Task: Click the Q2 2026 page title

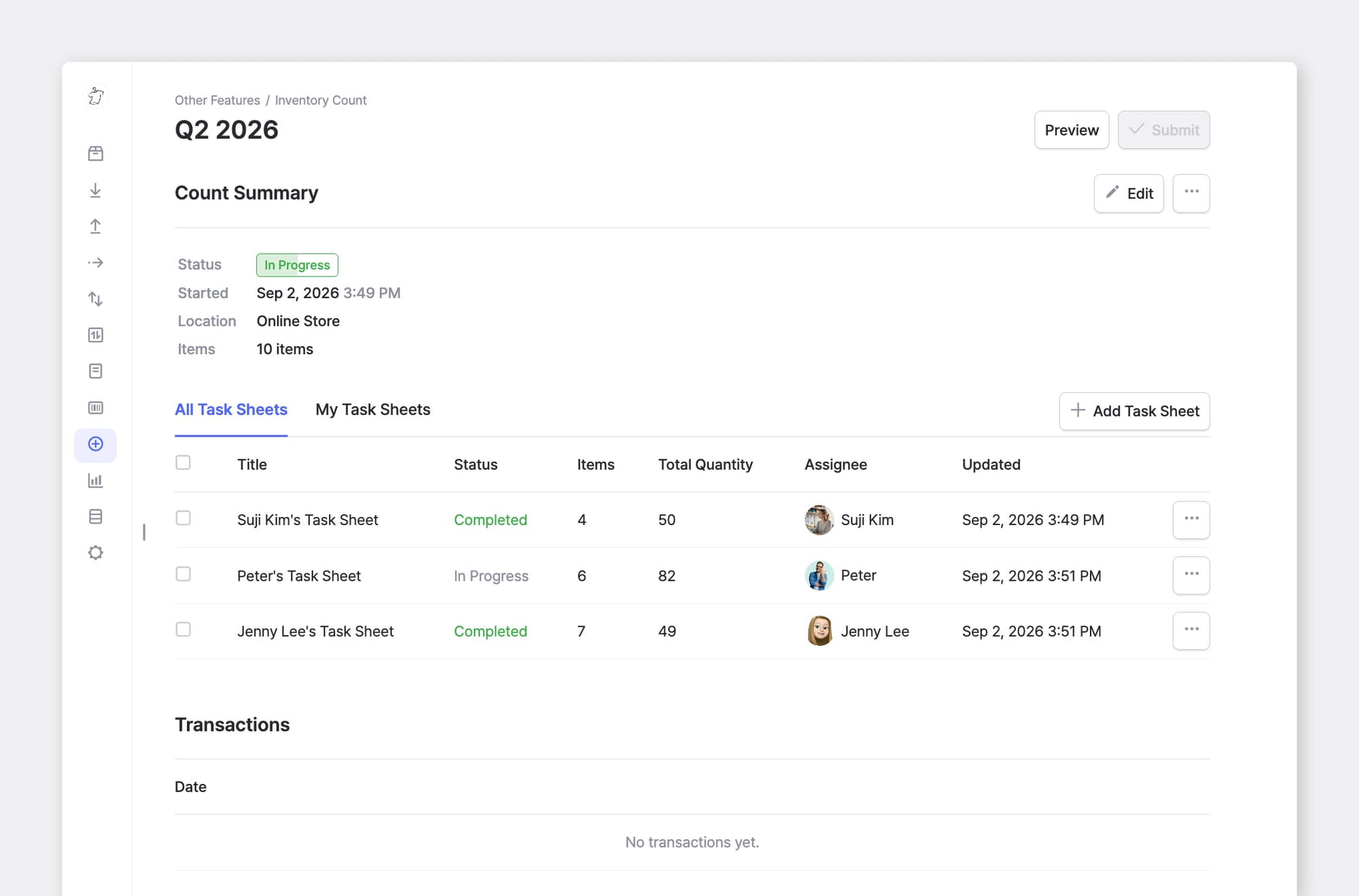Action: click(x=226, y=130)
